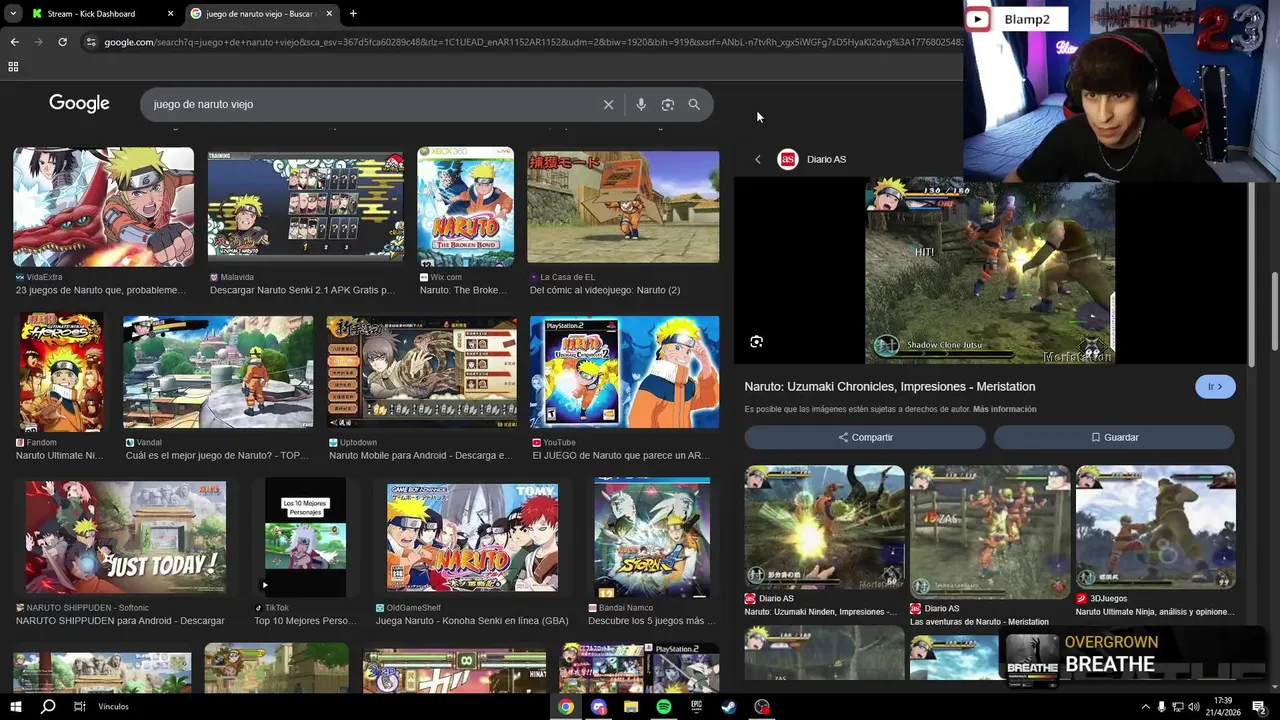Reload the Google search page
The height and width of the screenshot is (720, 1280).
click(62, 42)
